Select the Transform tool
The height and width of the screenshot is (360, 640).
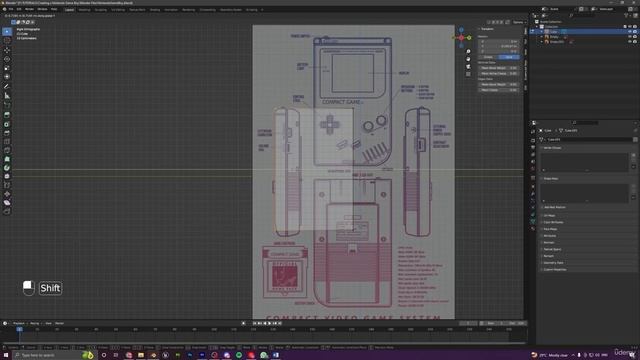tap(7, 77)
